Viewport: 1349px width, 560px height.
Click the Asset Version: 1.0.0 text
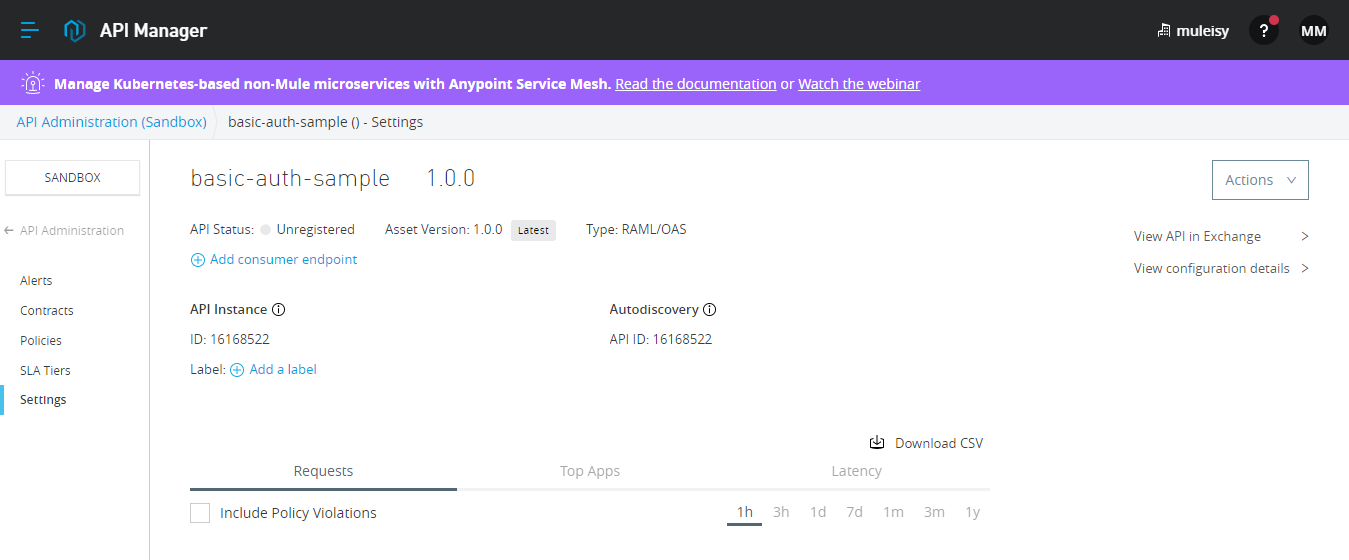click(444, 230)
